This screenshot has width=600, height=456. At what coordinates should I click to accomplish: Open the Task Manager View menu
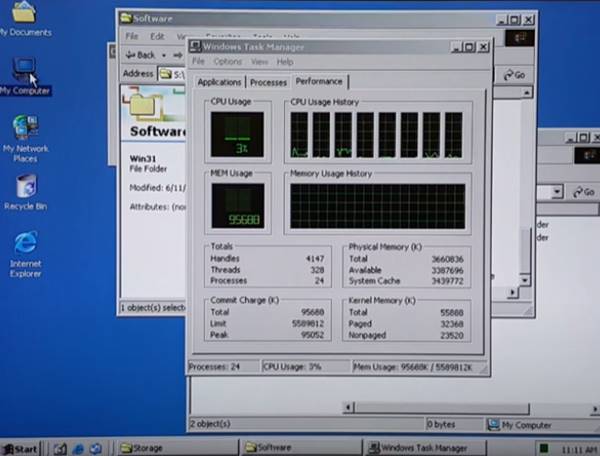coord(259,62)
